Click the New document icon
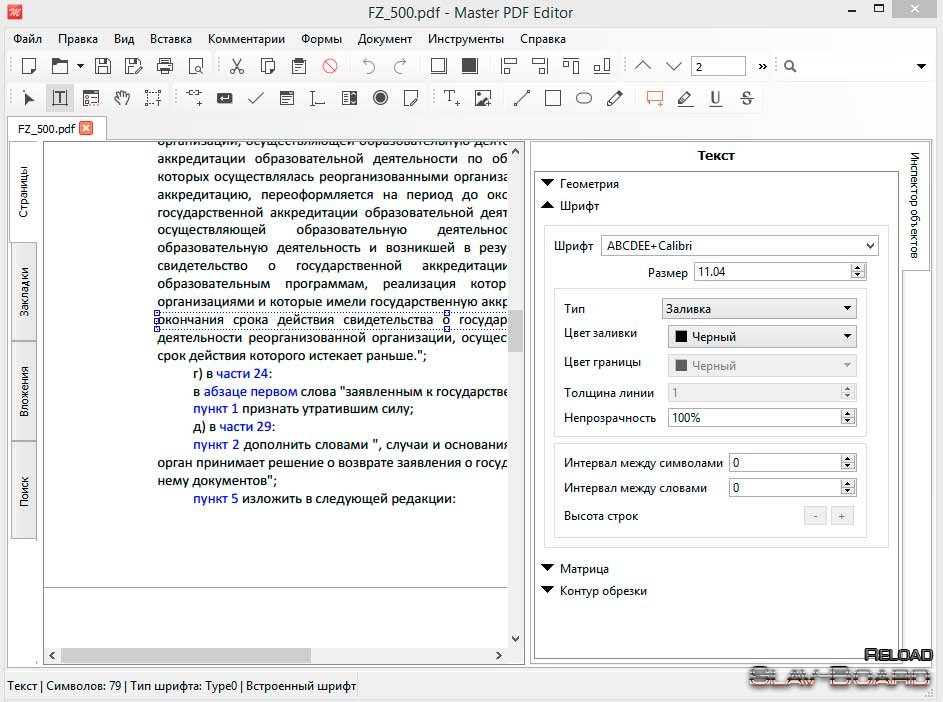Viewport: 943px width, 702px height. coord(29,66)
